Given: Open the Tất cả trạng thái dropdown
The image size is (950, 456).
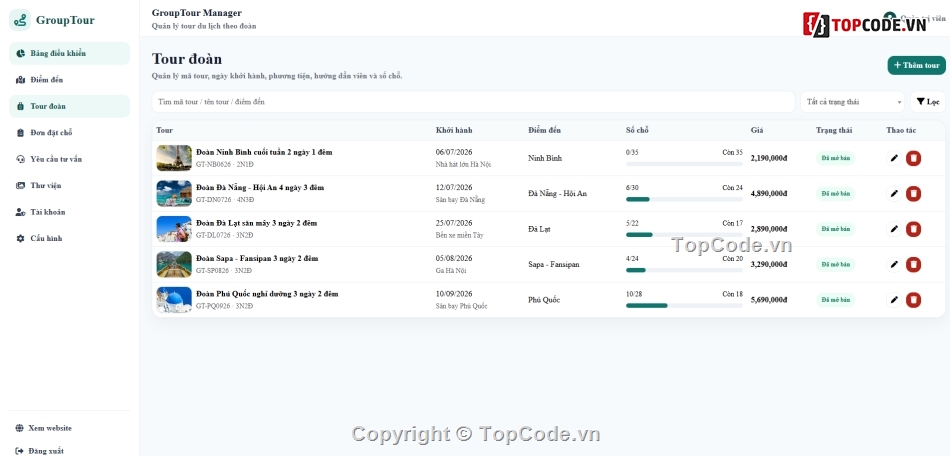Looking at the screenshot, I should 852,102.
